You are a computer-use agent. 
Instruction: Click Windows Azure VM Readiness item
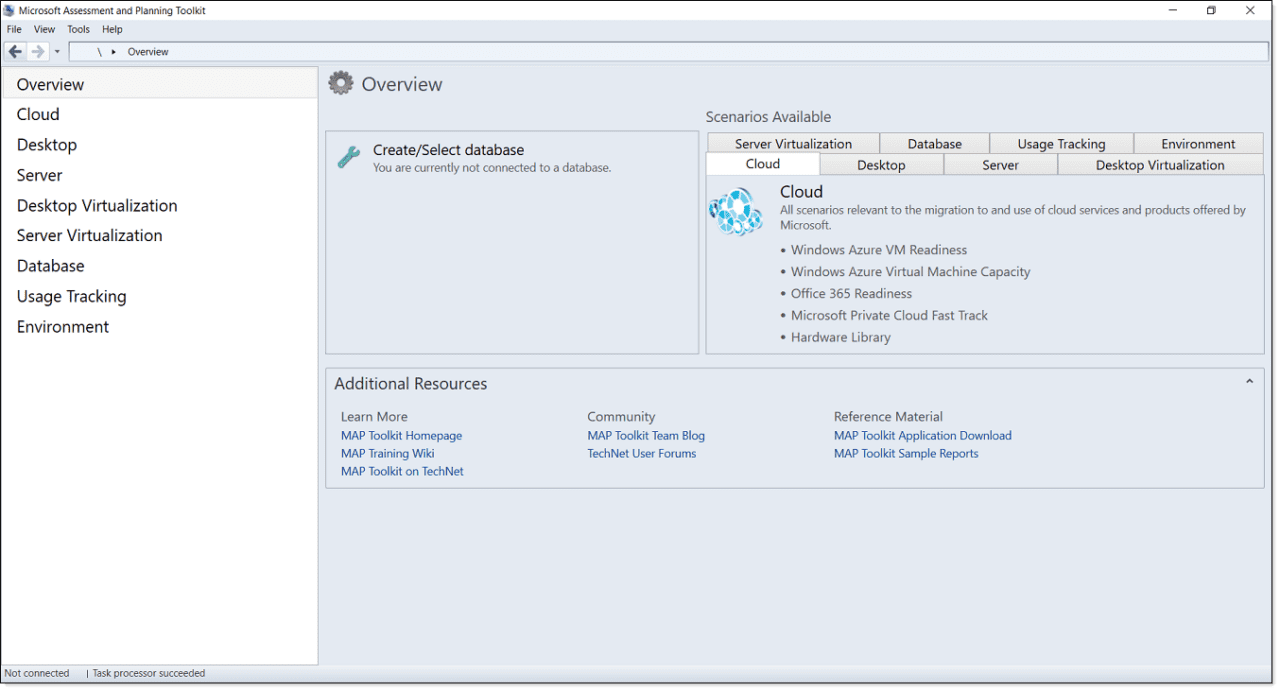click(878, 250)
